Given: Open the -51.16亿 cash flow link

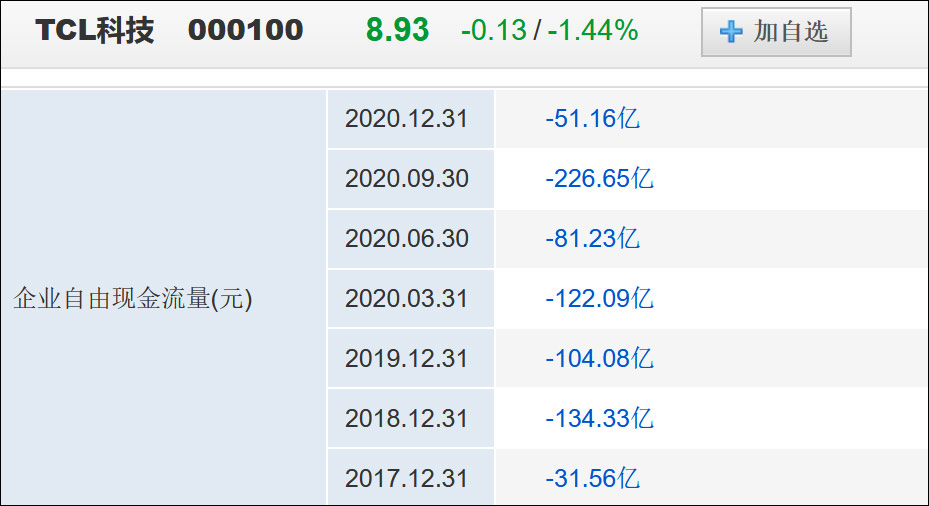Looking at the screenshot, I should (x=592, y=119).
